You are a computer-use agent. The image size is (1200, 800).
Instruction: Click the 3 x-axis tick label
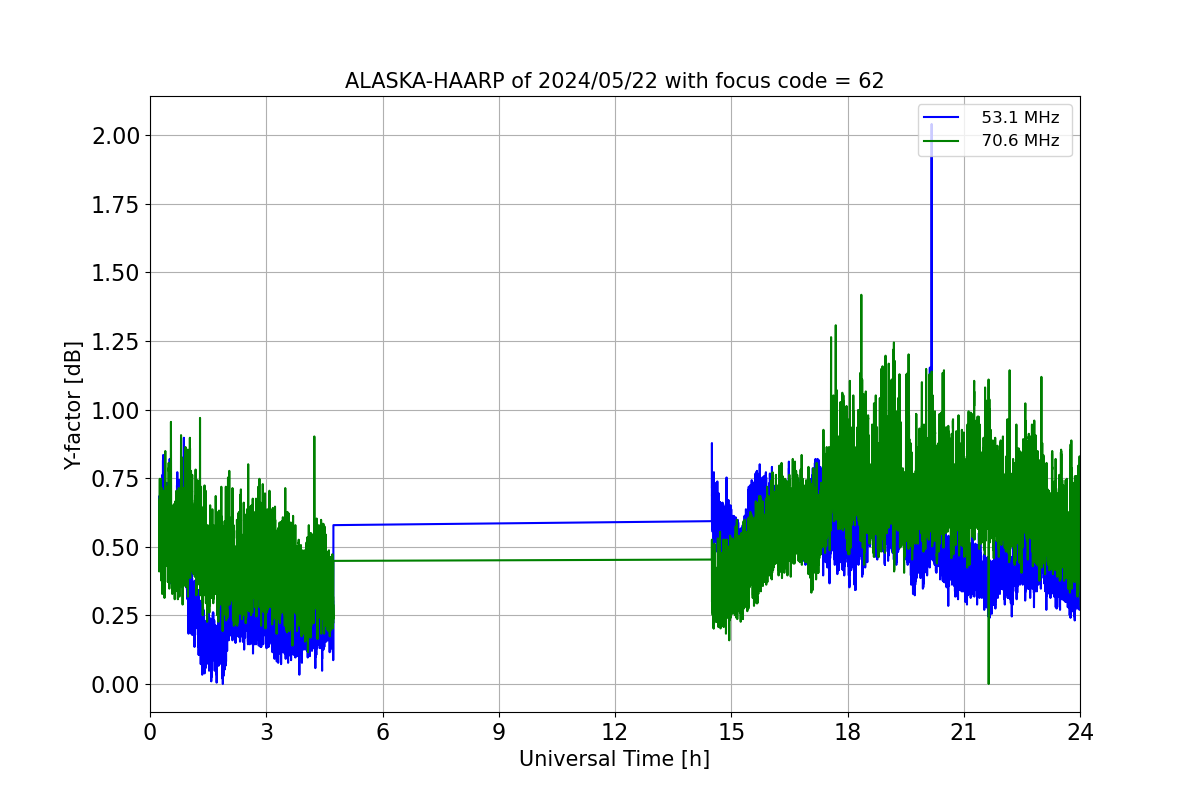point(266,731)
